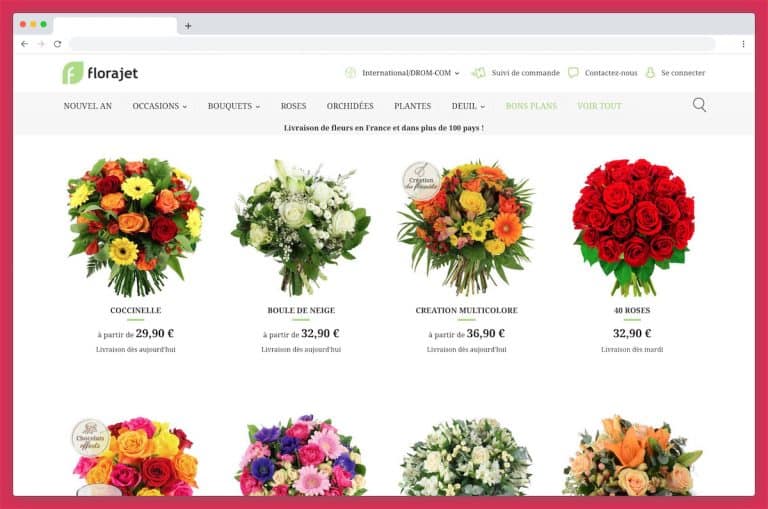This screenshot has height=509, width=768.
Task: Click the globe icon beside International
Action: [x=350, y=73]
